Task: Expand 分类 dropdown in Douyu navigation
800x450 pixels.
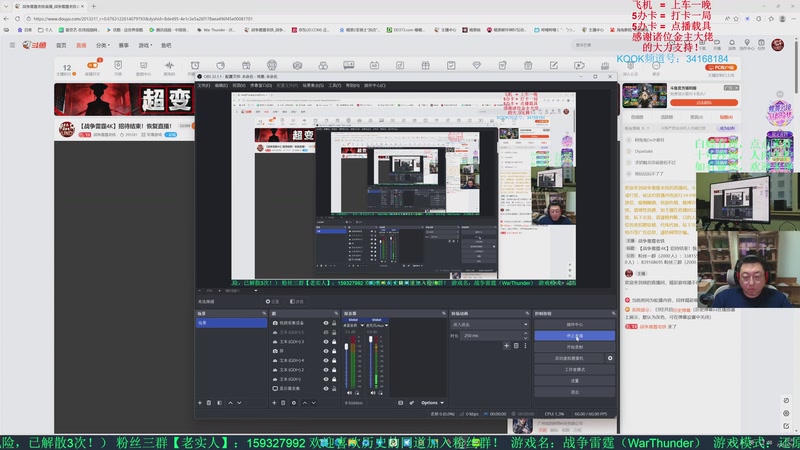Action: tap(103, 45)
